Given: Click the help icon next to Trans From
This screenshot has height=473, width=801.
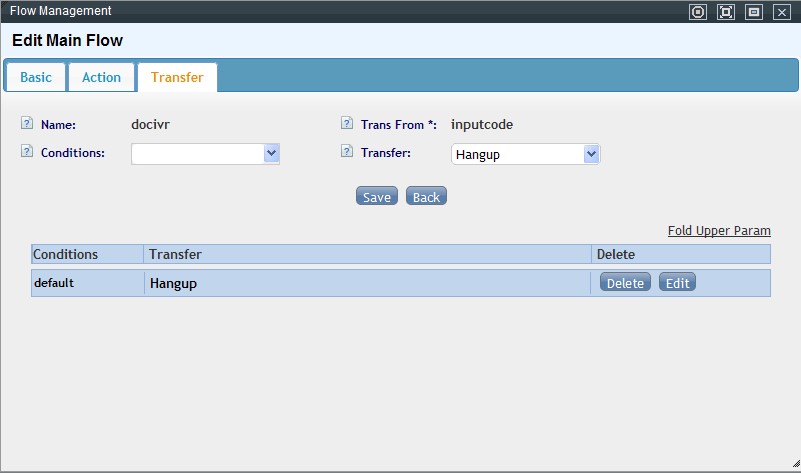Looking at the screenshot, I should (347, 124).
